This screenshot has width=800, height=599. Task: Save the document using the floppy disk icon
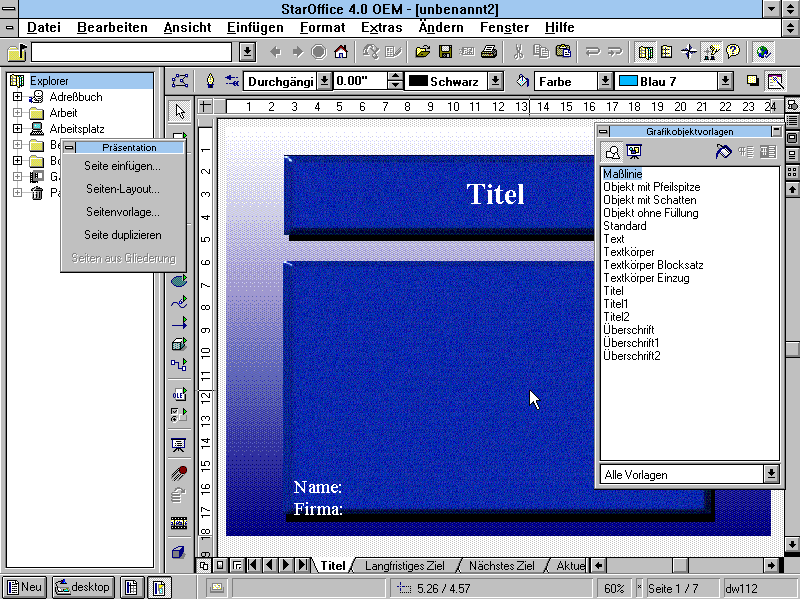click(x=445, y=52)
